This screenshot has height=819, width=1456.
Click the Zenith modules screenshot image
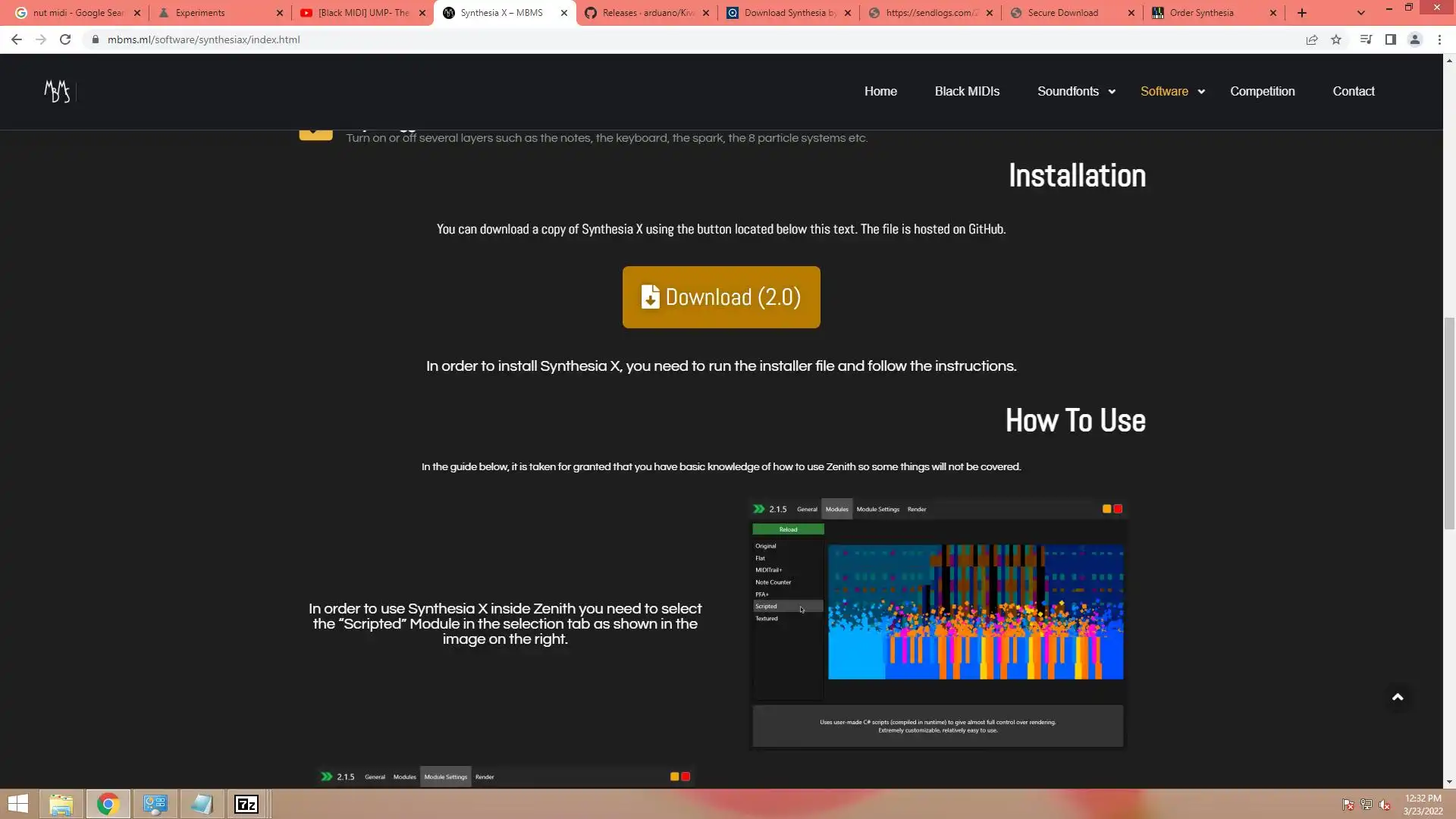pyautogui.click(x=937, y=623)
